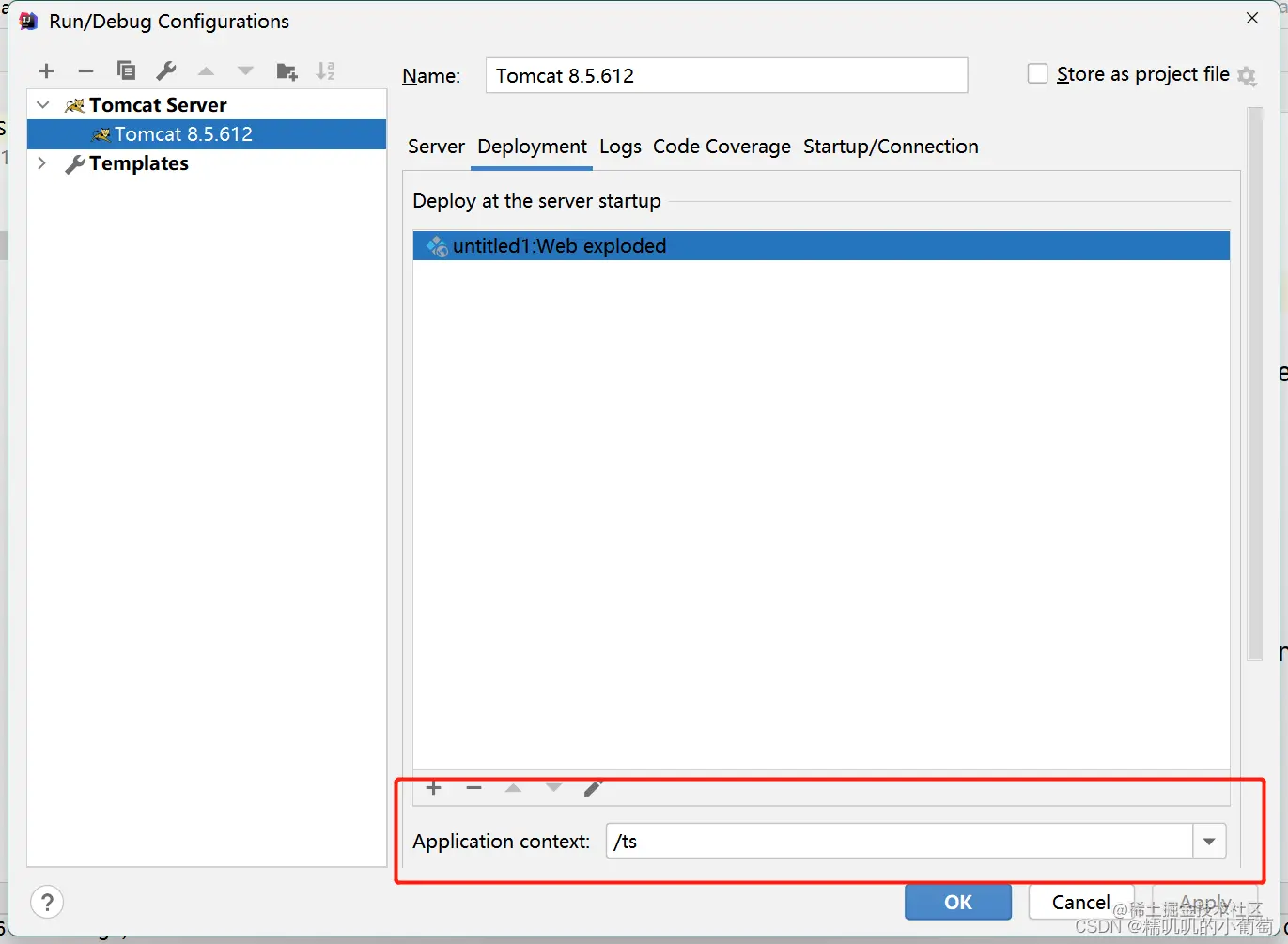Open edit templates wrench icon

click(x=166, y=70)
